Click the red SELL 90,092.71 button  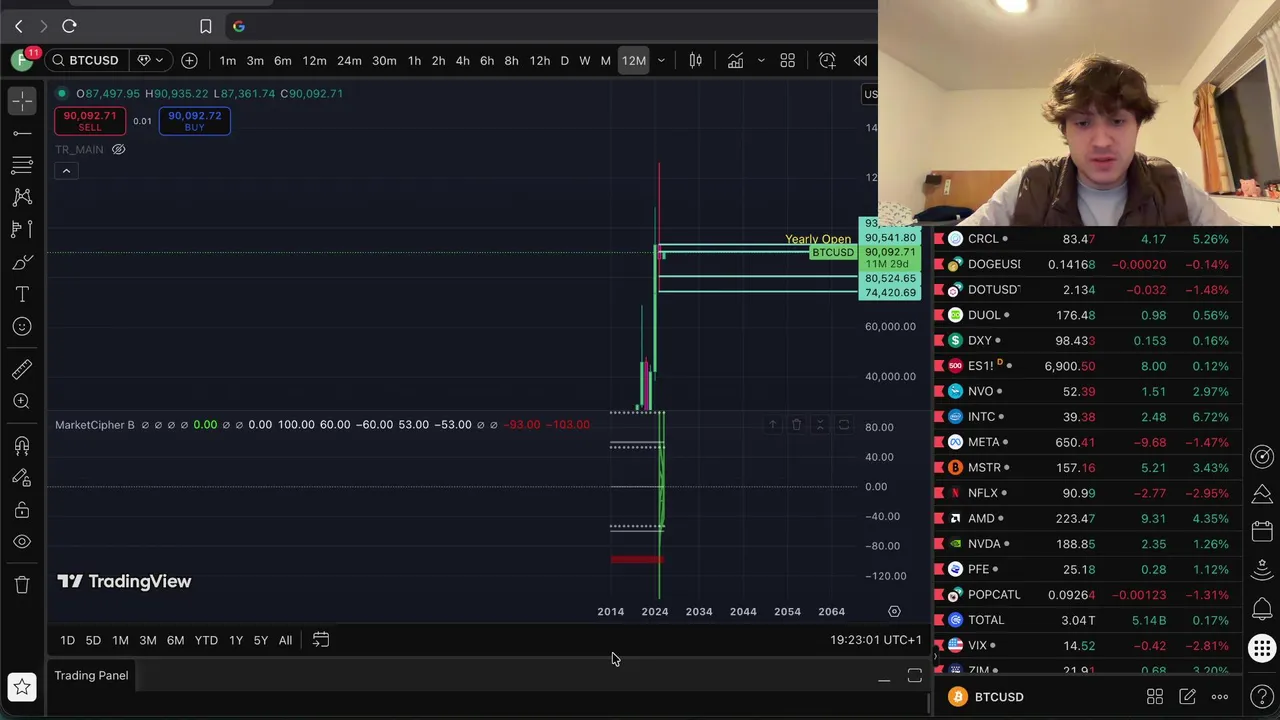click(x=90, y=121)
